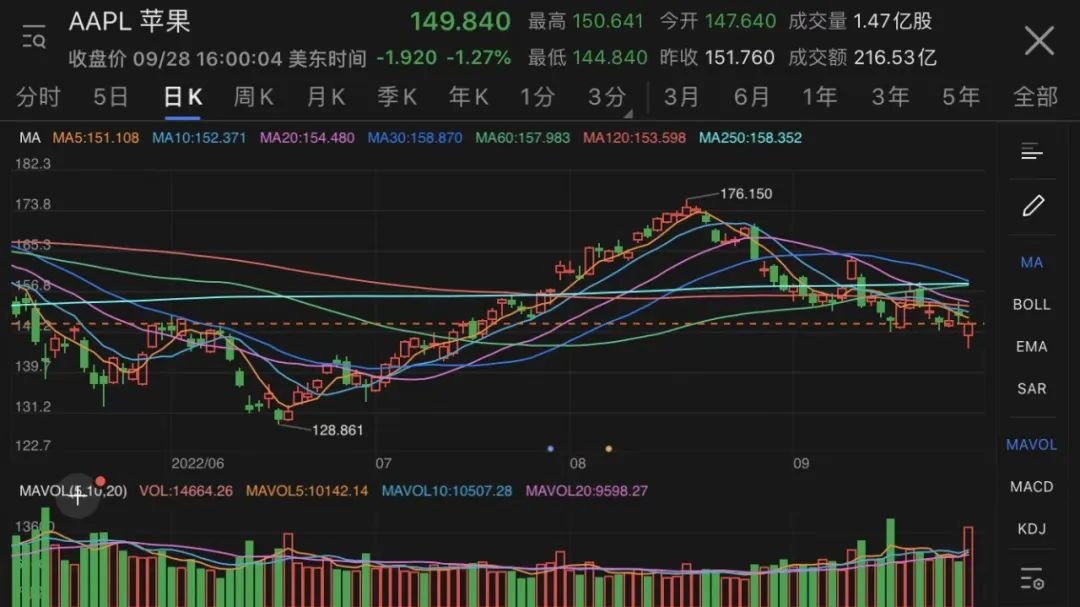Screen dimensions: 1080x607
Task: Click the current price 149.840
Action: coord(460,21)
